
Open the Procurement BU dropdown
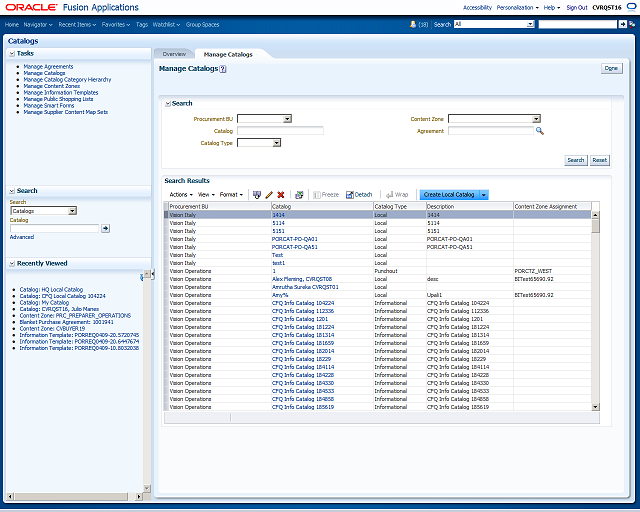[287, 119]
